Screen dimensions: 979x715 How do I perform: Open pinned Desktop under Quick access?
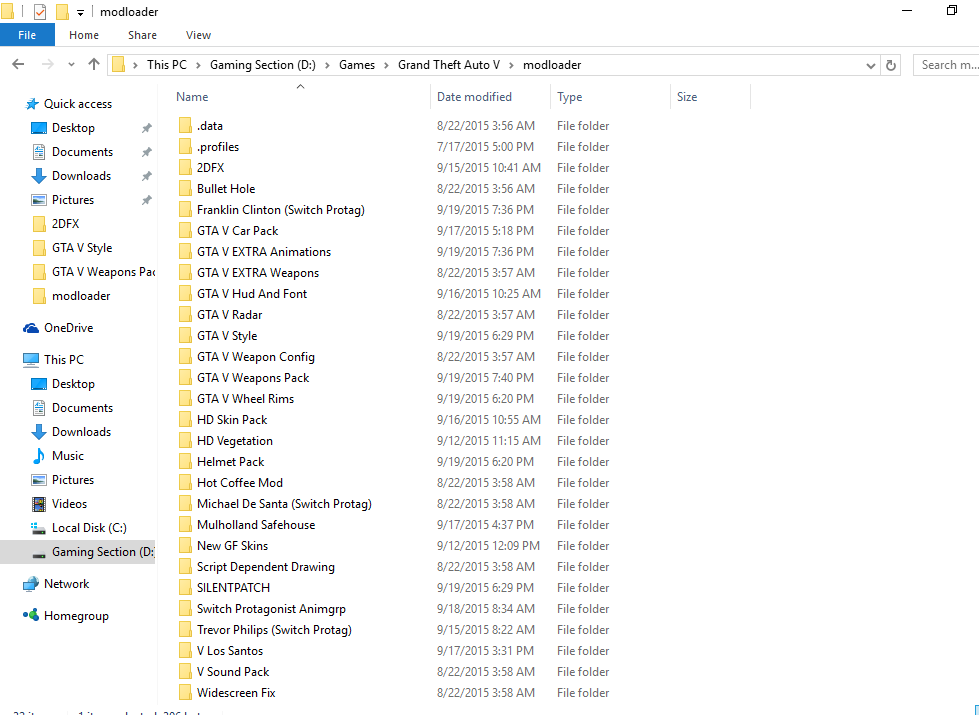73,128
